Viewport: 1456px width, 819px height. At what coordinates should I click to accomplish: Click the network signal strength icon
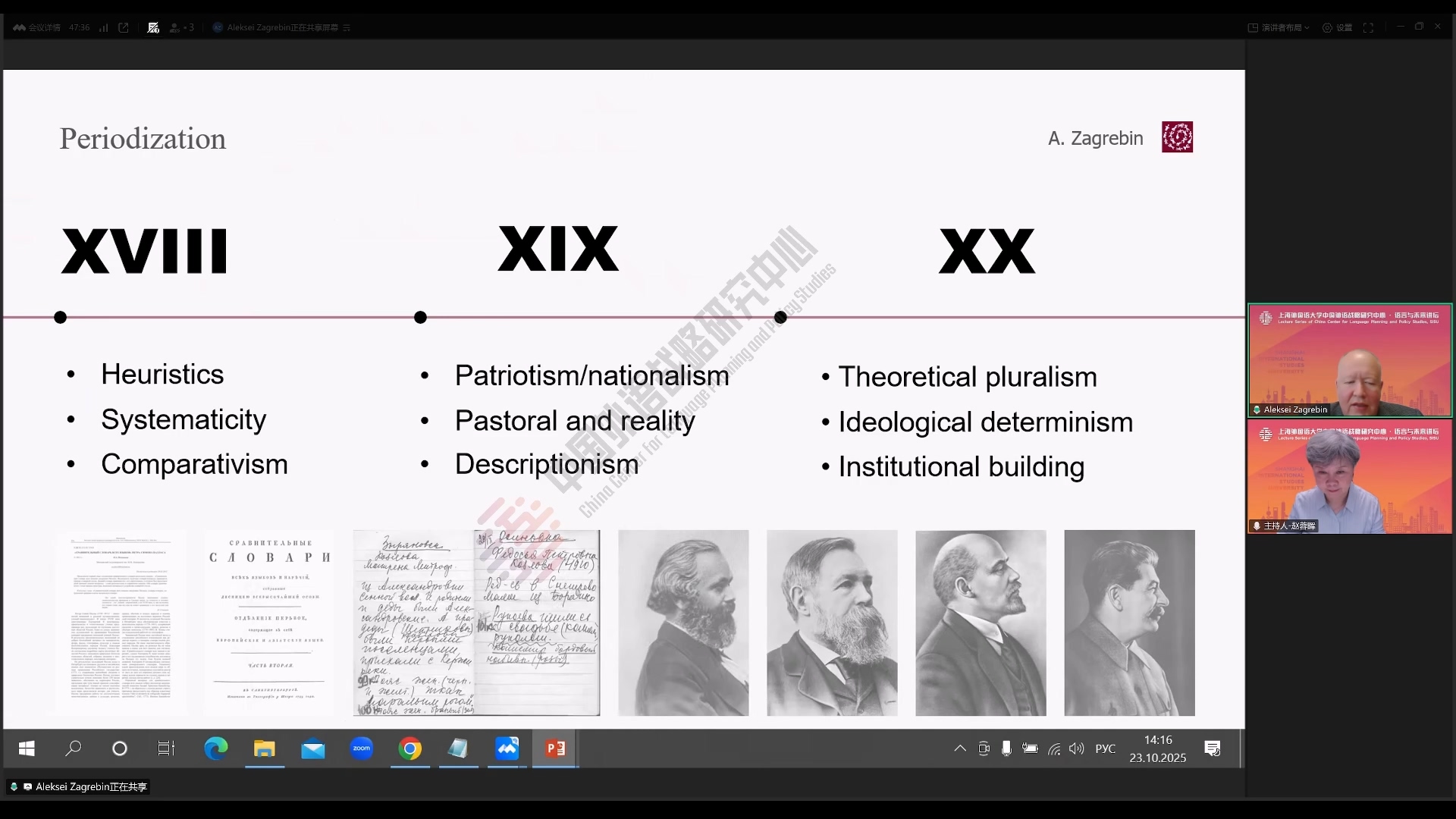point(103,27)
